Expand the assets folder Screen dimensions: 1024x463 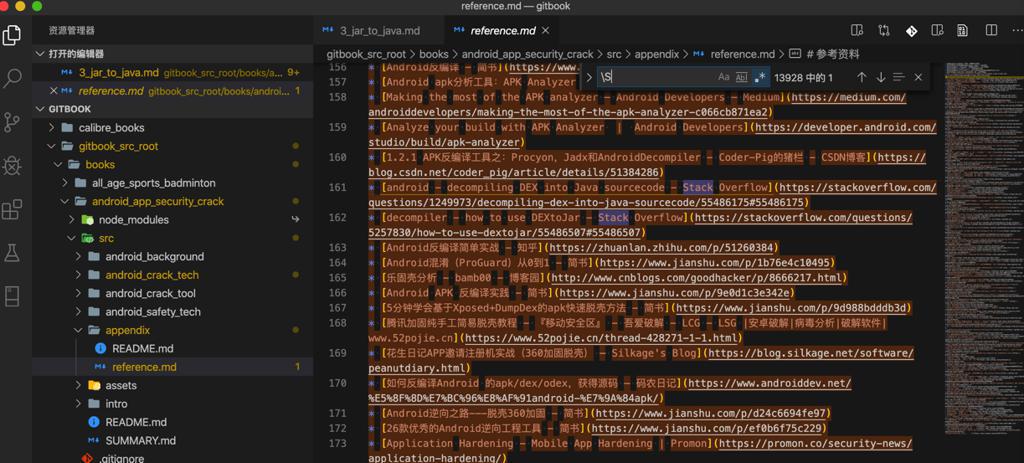[78, 385]
